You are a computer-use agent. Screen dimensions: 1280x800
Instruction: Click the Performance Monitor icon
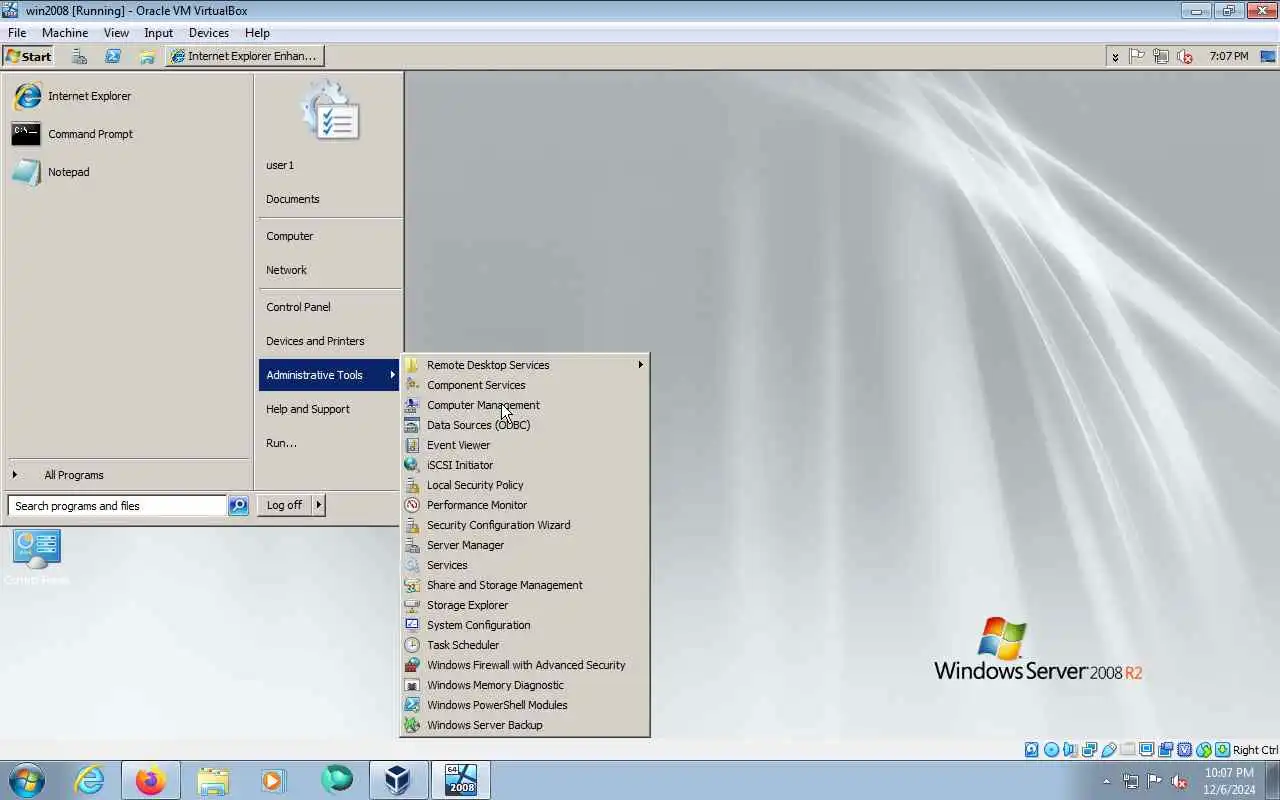412,505
